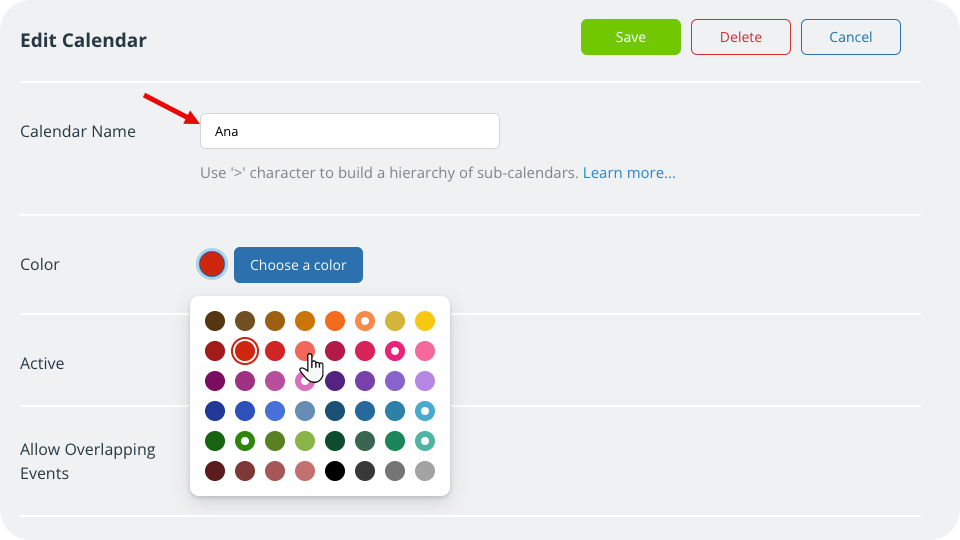This screenshot has width=960, height=540.
Task: Click the current red color preview circle
Action: click(x=212, y=264)
